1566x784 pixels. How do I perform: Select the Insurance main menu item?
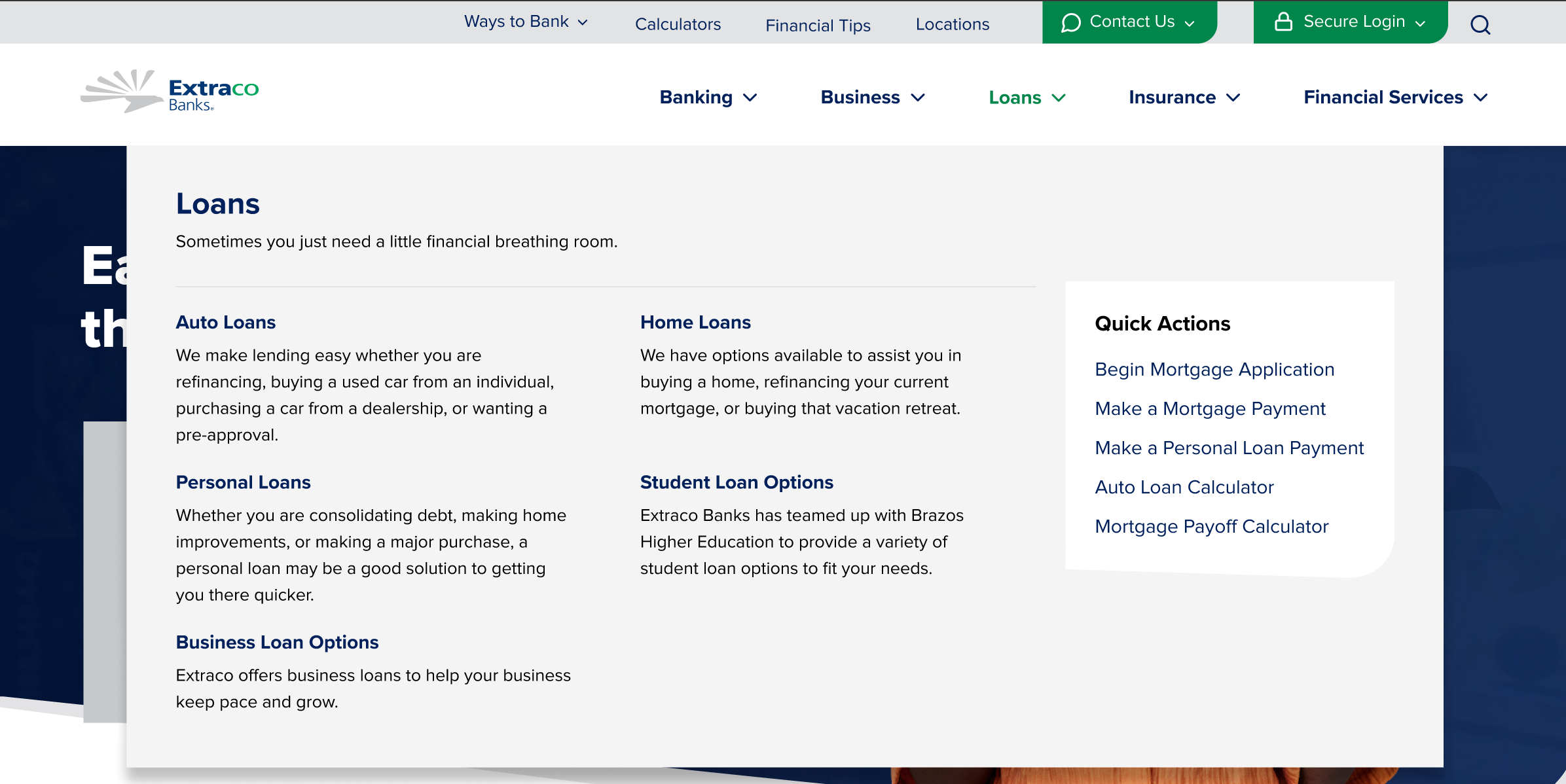pyautogui.click(x=1172, y=98)
